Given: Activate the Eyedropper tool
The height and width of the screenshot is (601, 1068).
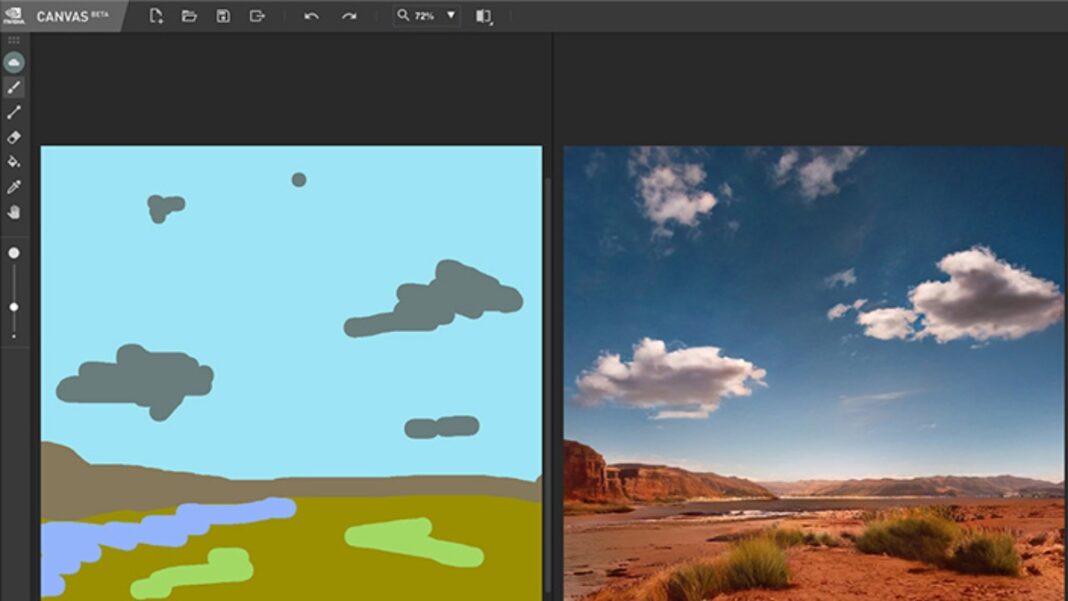Looking at the screenshot, I should [x=14, y=187].
